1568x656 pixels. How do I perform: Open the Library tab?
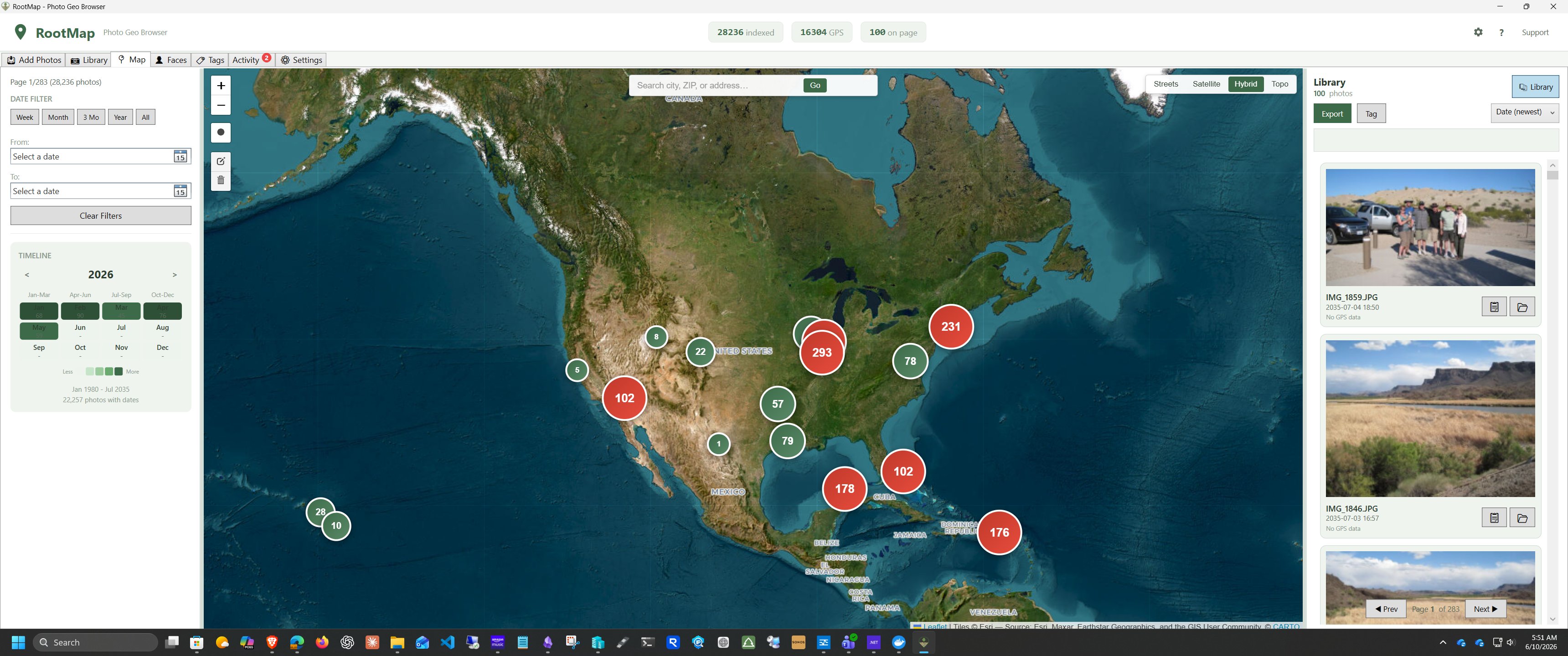pyautogui.click(x=89, y=60)
